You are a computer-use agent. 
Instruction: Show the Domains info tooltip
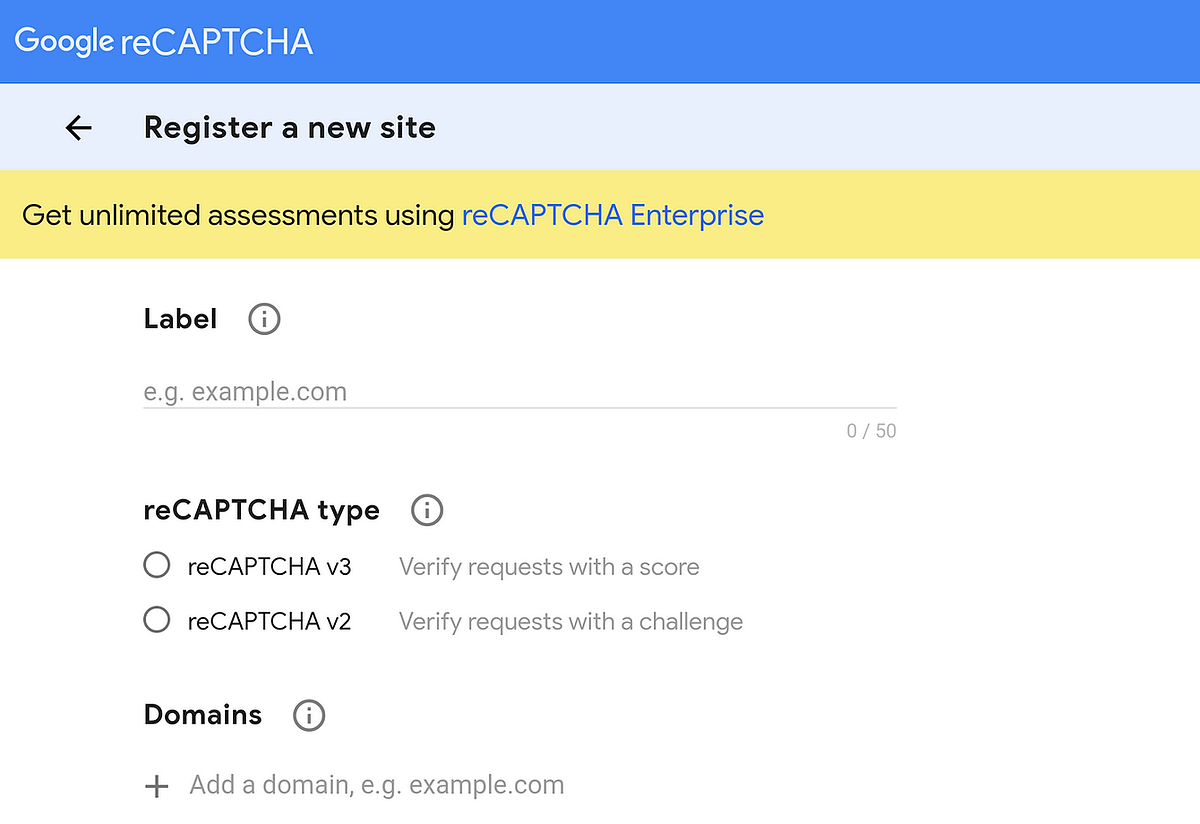coord(308,715)
